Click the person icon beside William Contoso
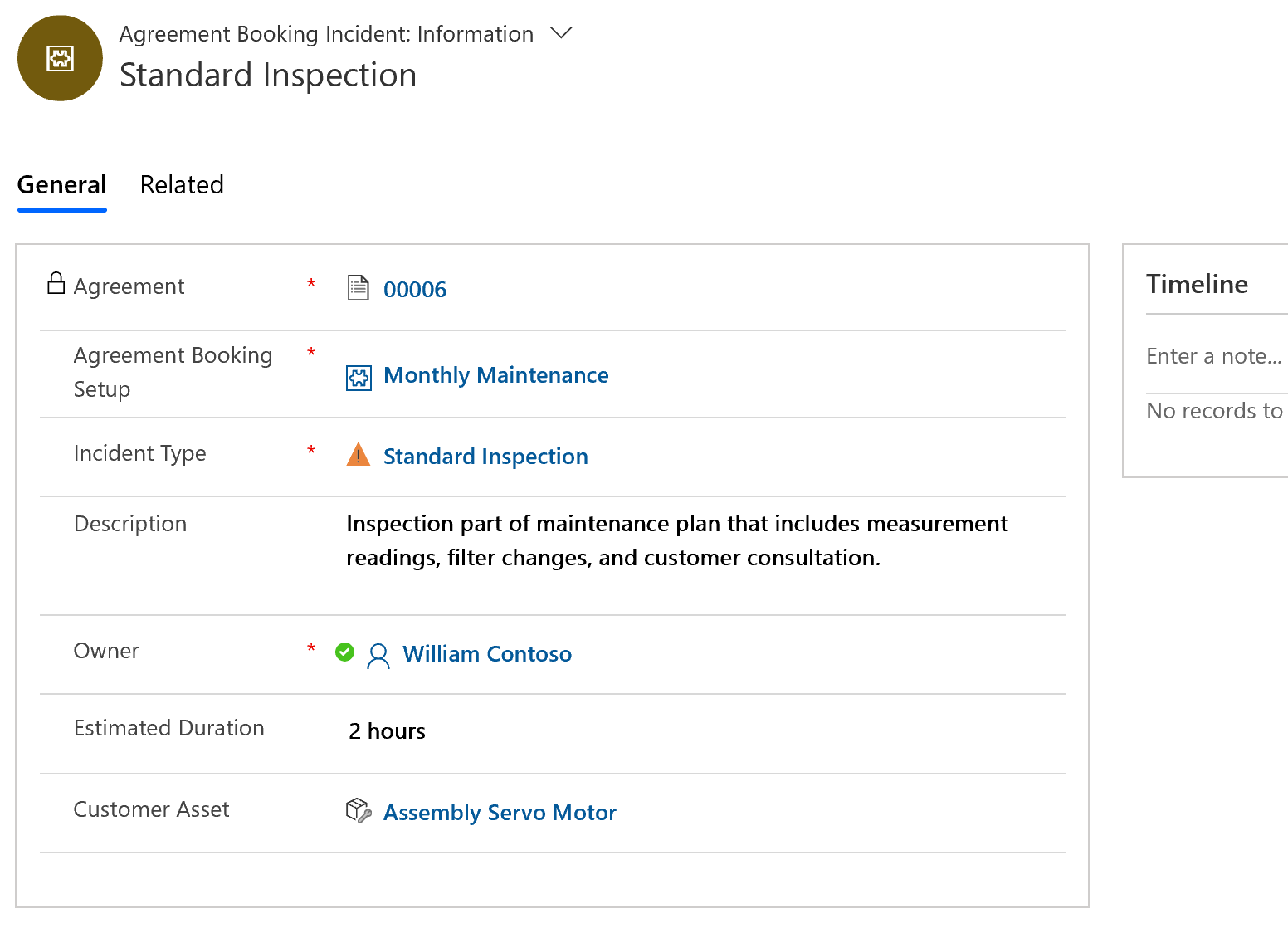 (x=378, y=656)
